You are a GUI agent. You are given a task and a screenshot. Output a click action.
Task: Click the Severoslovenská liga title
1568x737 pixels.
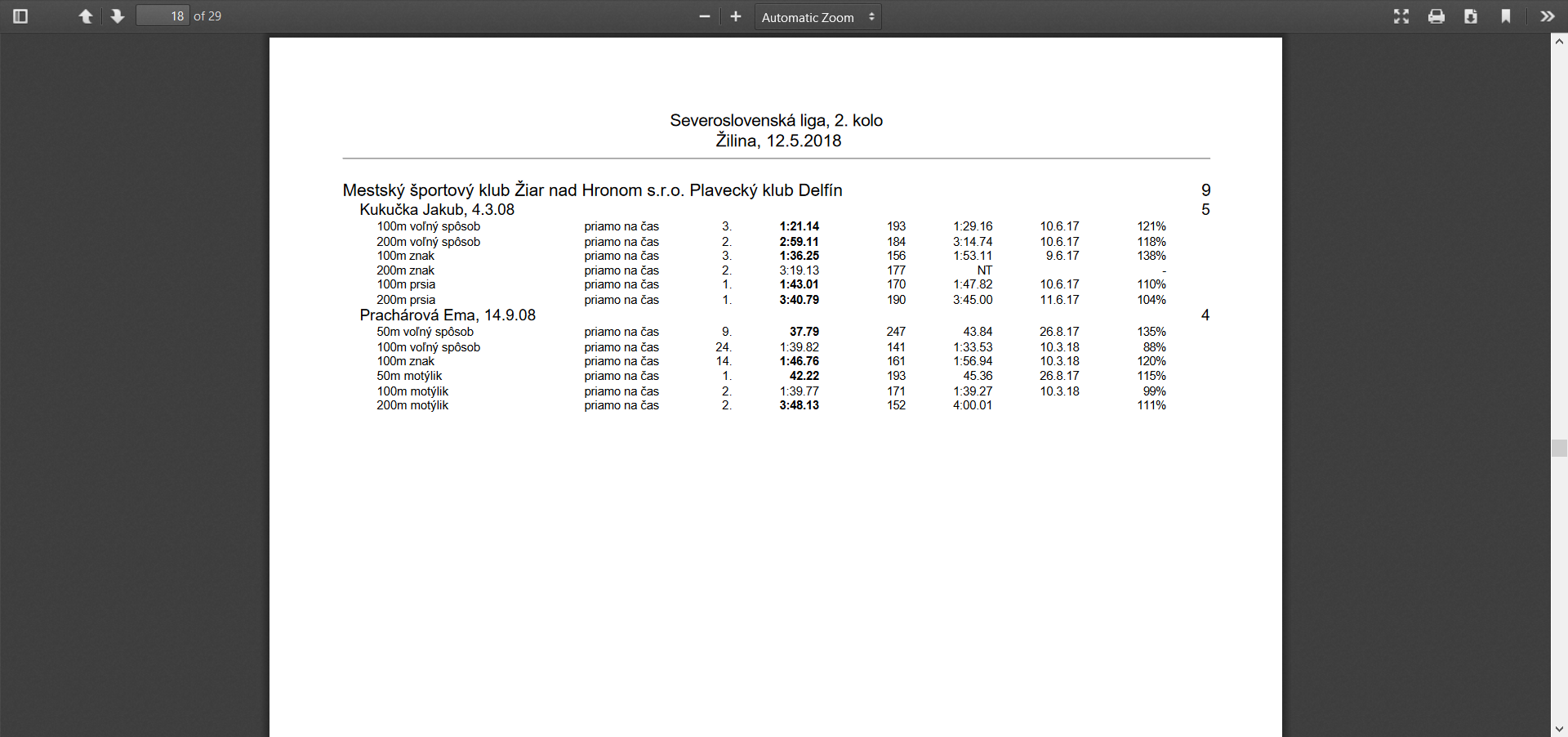tap(776, 121)
